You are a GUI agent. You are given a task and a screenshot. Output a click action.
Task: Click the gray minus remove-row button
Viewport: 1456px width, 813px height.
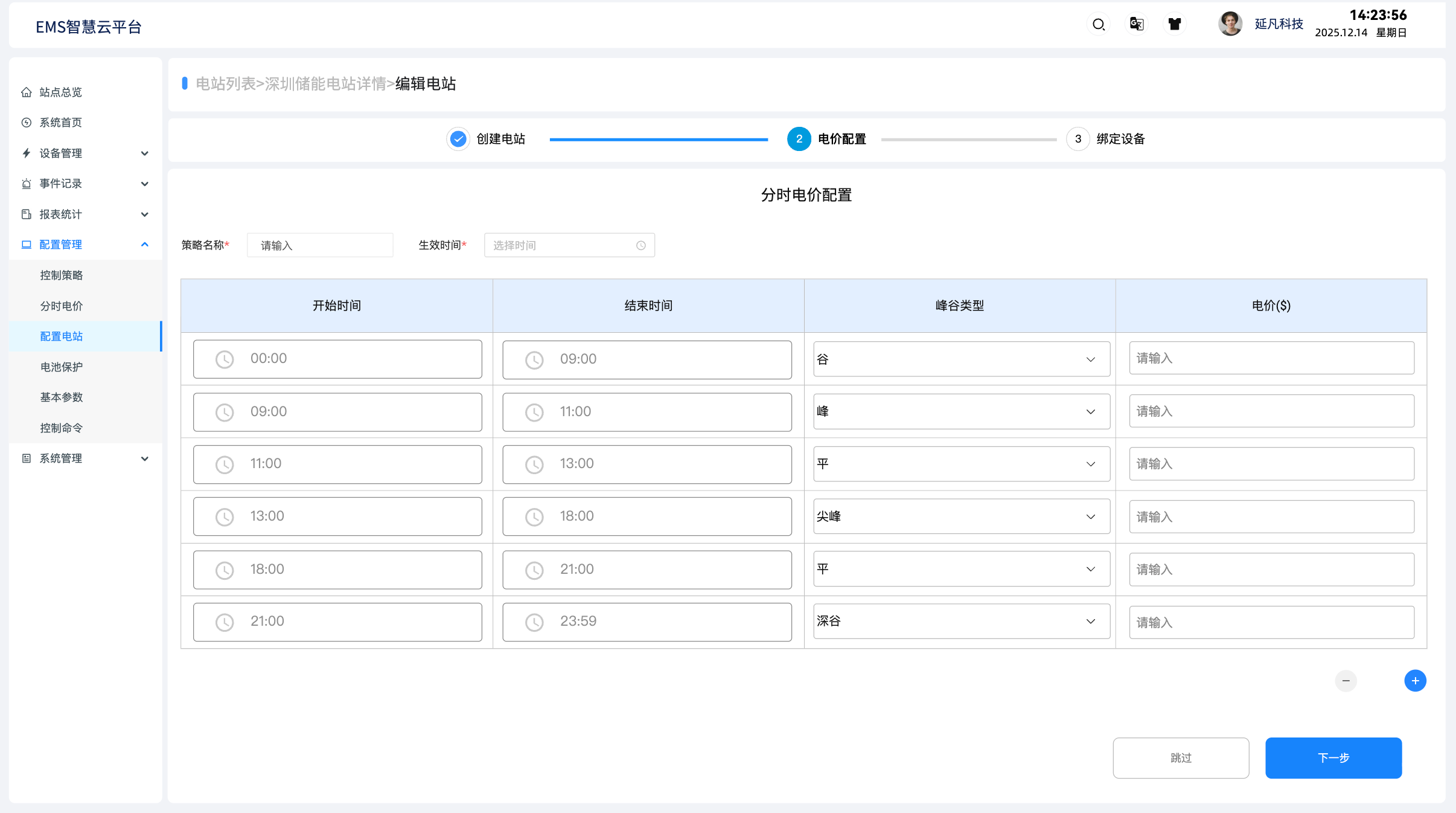1346,681
